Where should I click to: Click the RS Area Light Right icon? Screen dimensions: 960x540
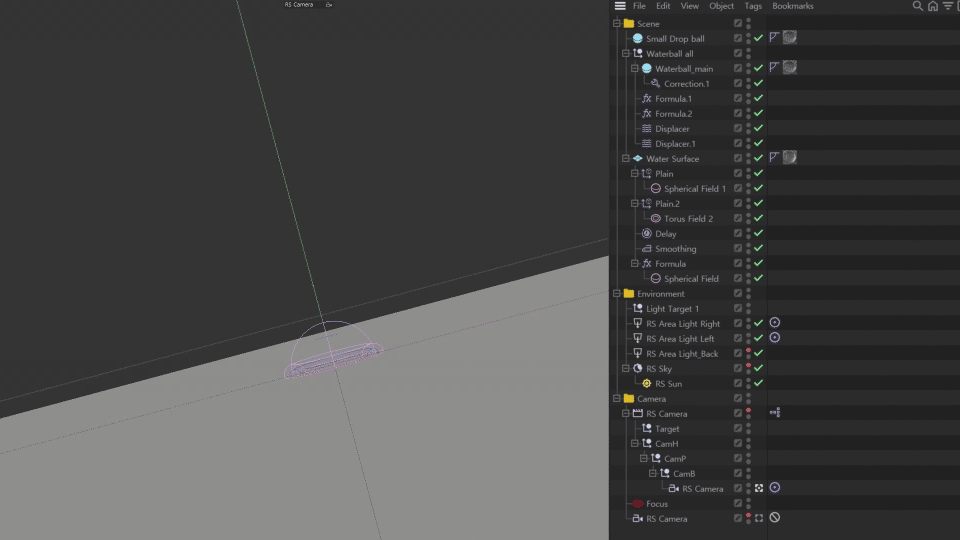(x=637, y=323)
